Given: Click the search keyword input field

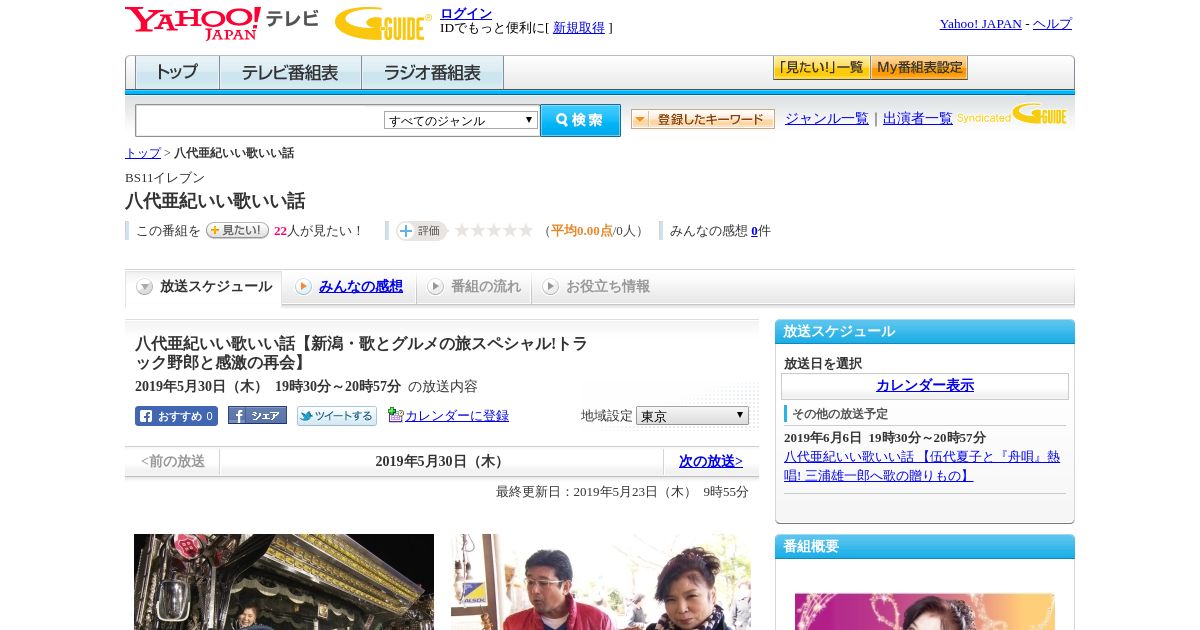Looking at the screenshot, I should click(x=260, y=120).
